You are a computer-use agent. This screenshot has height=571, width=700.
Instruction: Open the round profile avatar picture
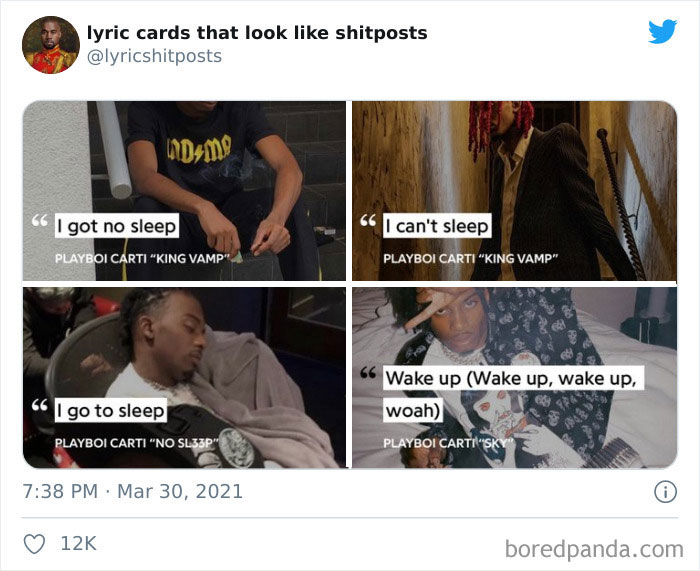click(x=51, y=45)
